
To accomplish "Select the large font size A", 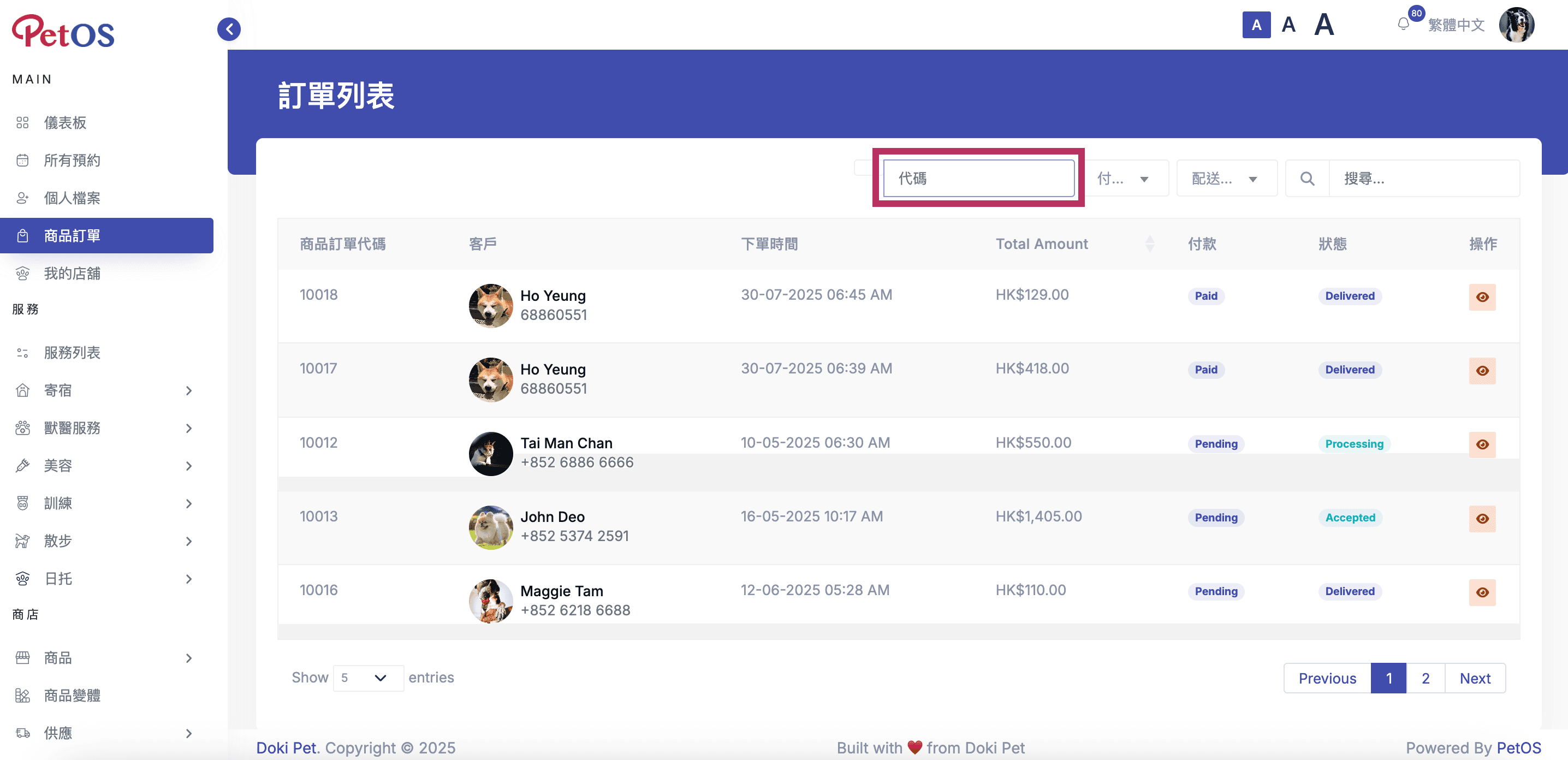I will [x=1324, y=25].
